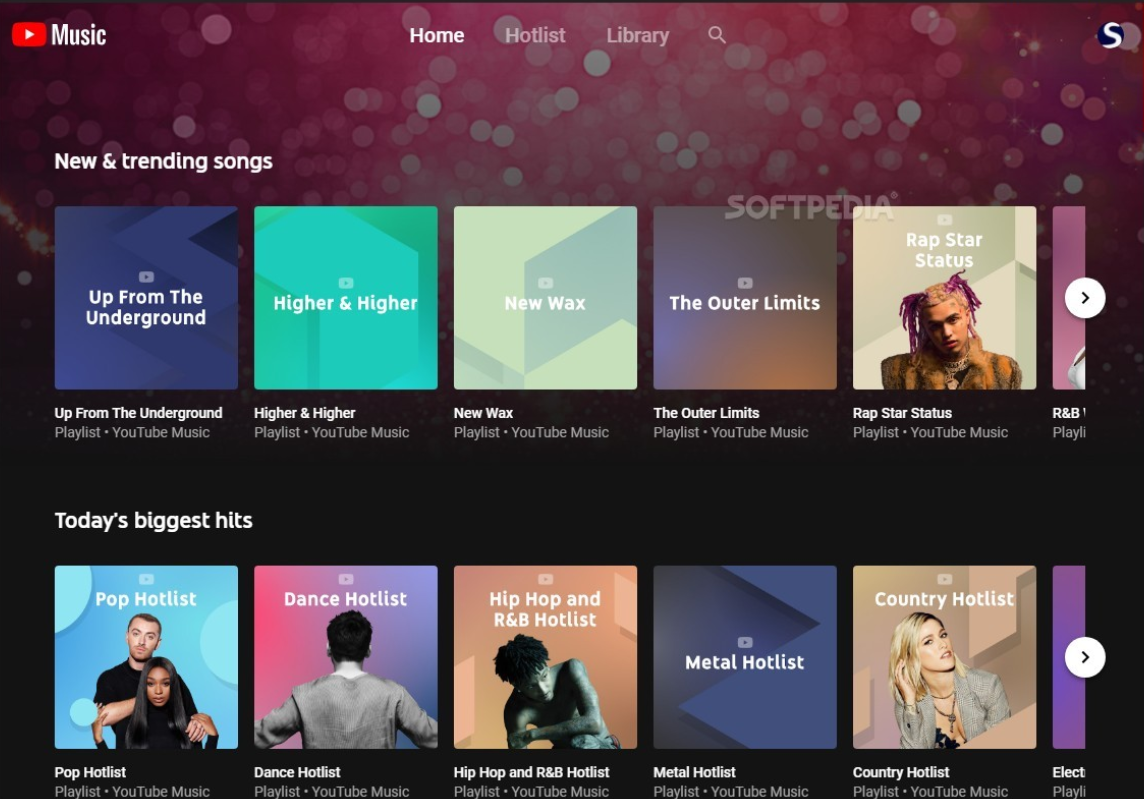Image resolution: width=1144 pixels, height=799 pixels.
Task: Open Rap Star Status playlist cover
Action: point(944,298)
